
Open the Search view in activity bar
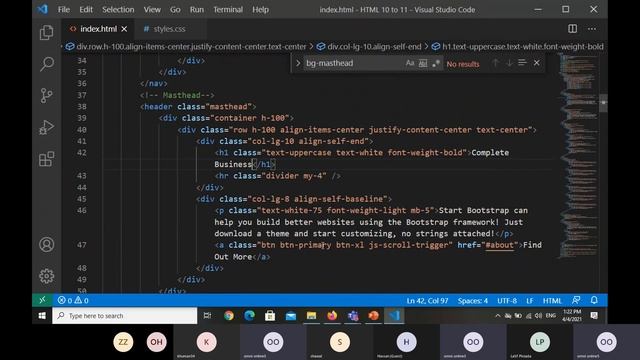47,64
